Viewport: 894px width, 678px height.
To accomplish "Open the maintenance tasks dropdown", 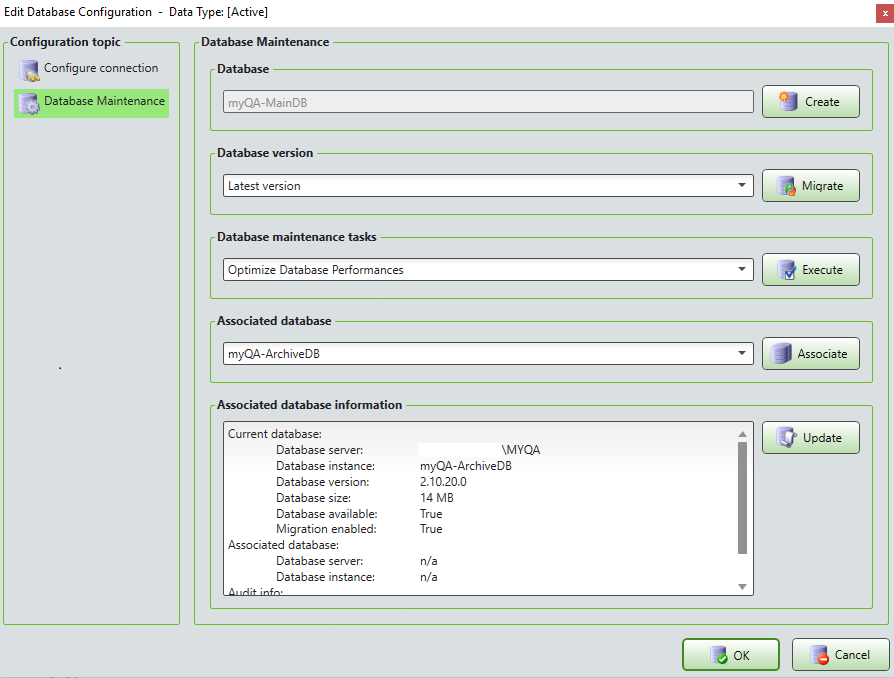I will 488,269.
